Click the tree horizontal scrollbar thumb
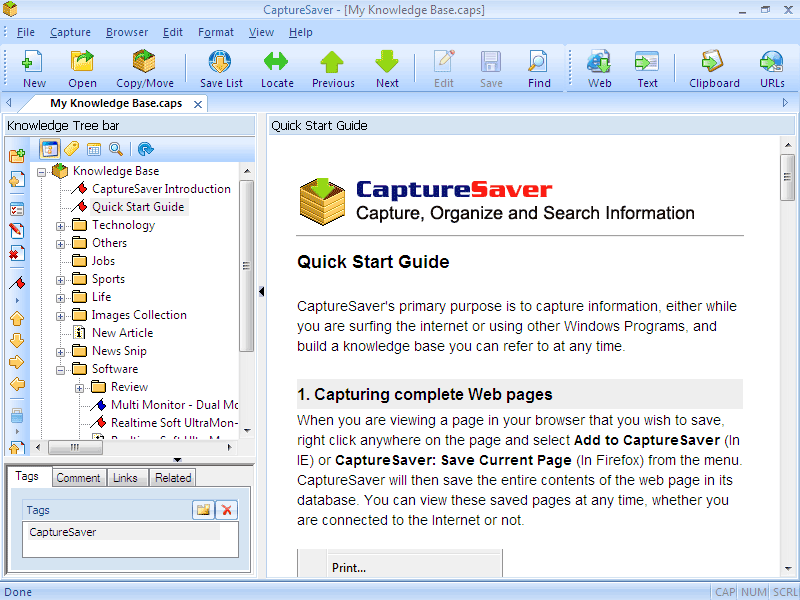 click(x=77, y=447)
